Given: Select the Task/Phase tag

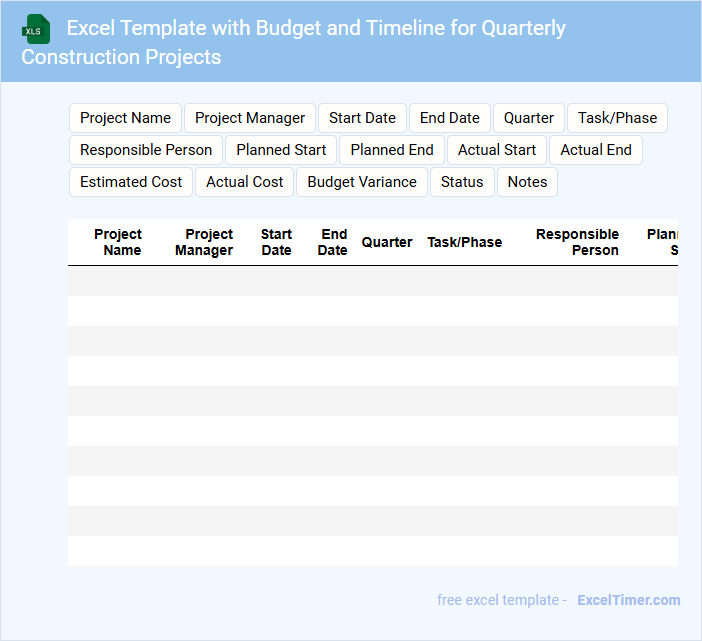Looking at the screenshot, I should [617, 118].
